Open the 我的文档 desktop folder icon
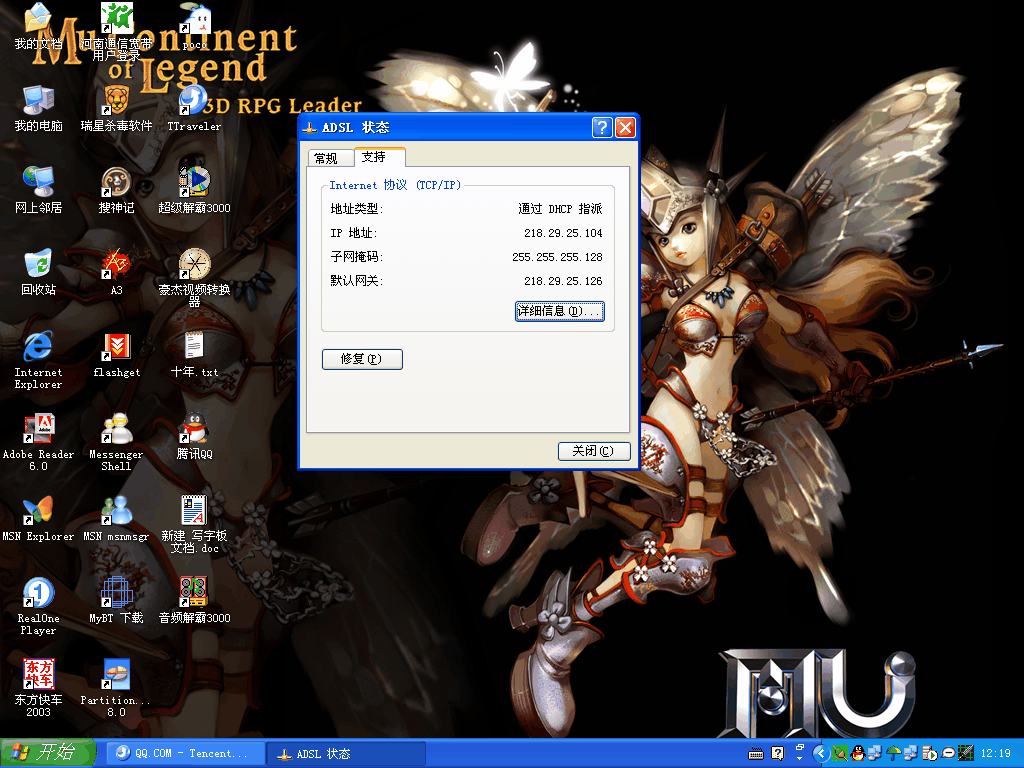This screenshot has width=1024, height=768. coord(38,27)
